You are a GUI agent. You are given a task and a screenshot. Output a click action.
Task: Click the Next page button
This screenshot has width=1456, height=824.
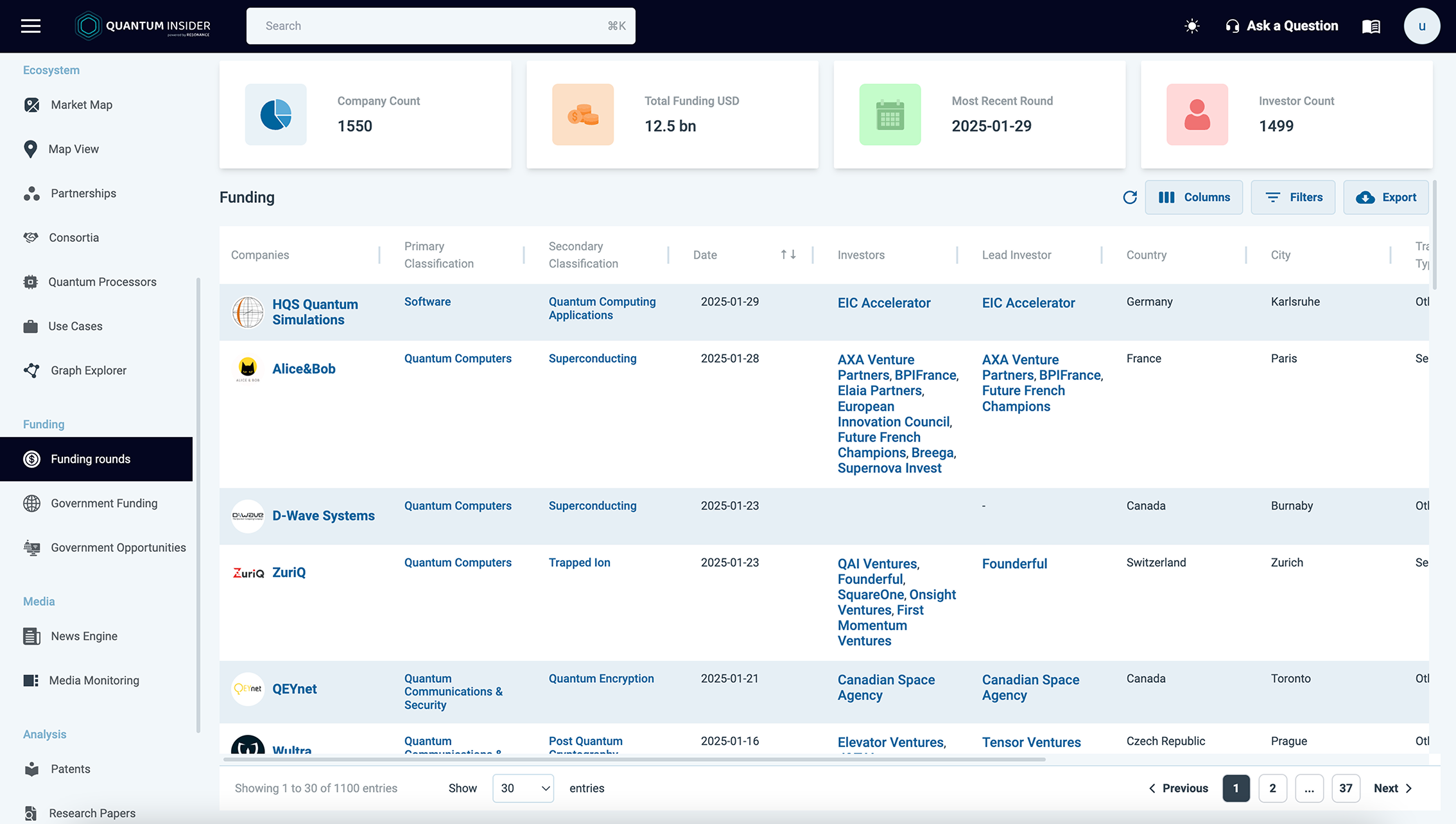click(x=1393, y=788)
